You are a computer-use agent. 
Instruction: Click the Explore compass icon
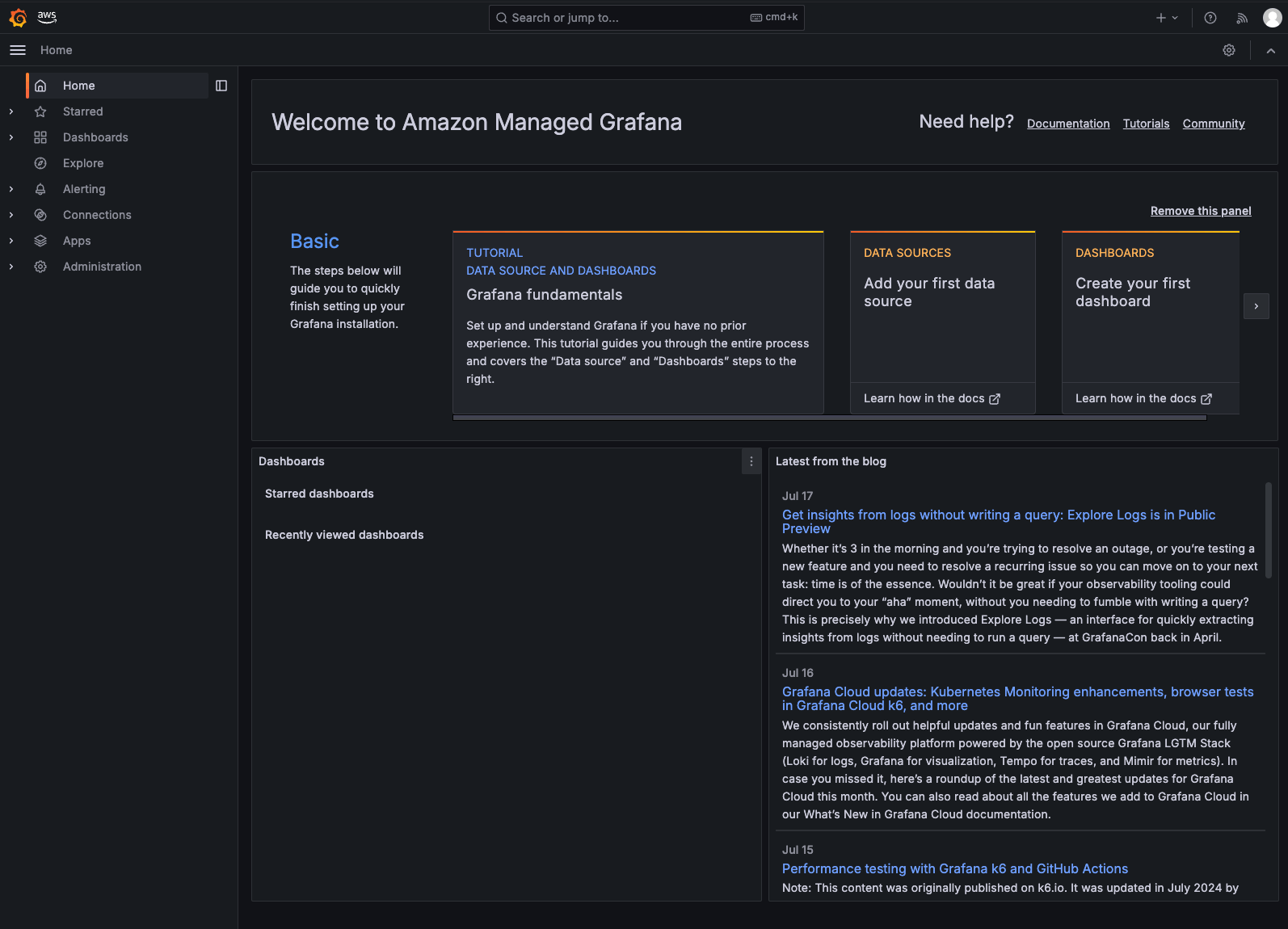(x=40, y=163)
